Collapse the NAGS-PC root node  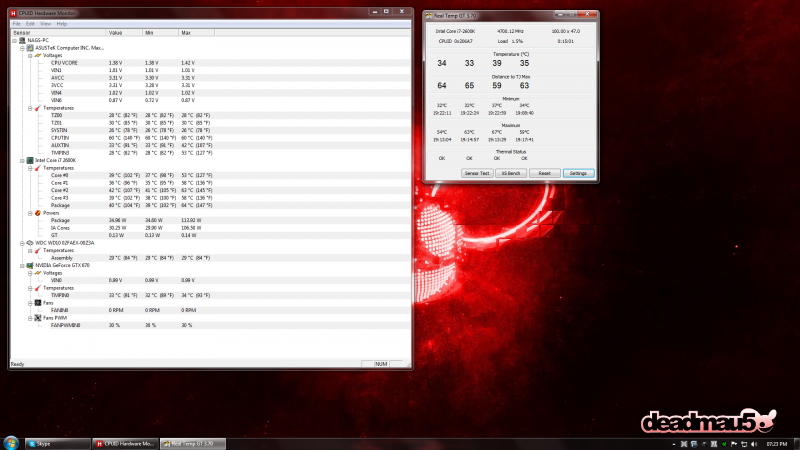tap(15, 40)
